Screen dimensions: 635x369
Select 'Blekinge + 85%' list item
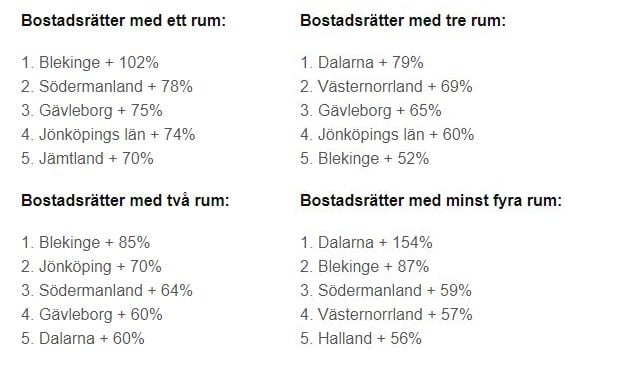[85, 243]
